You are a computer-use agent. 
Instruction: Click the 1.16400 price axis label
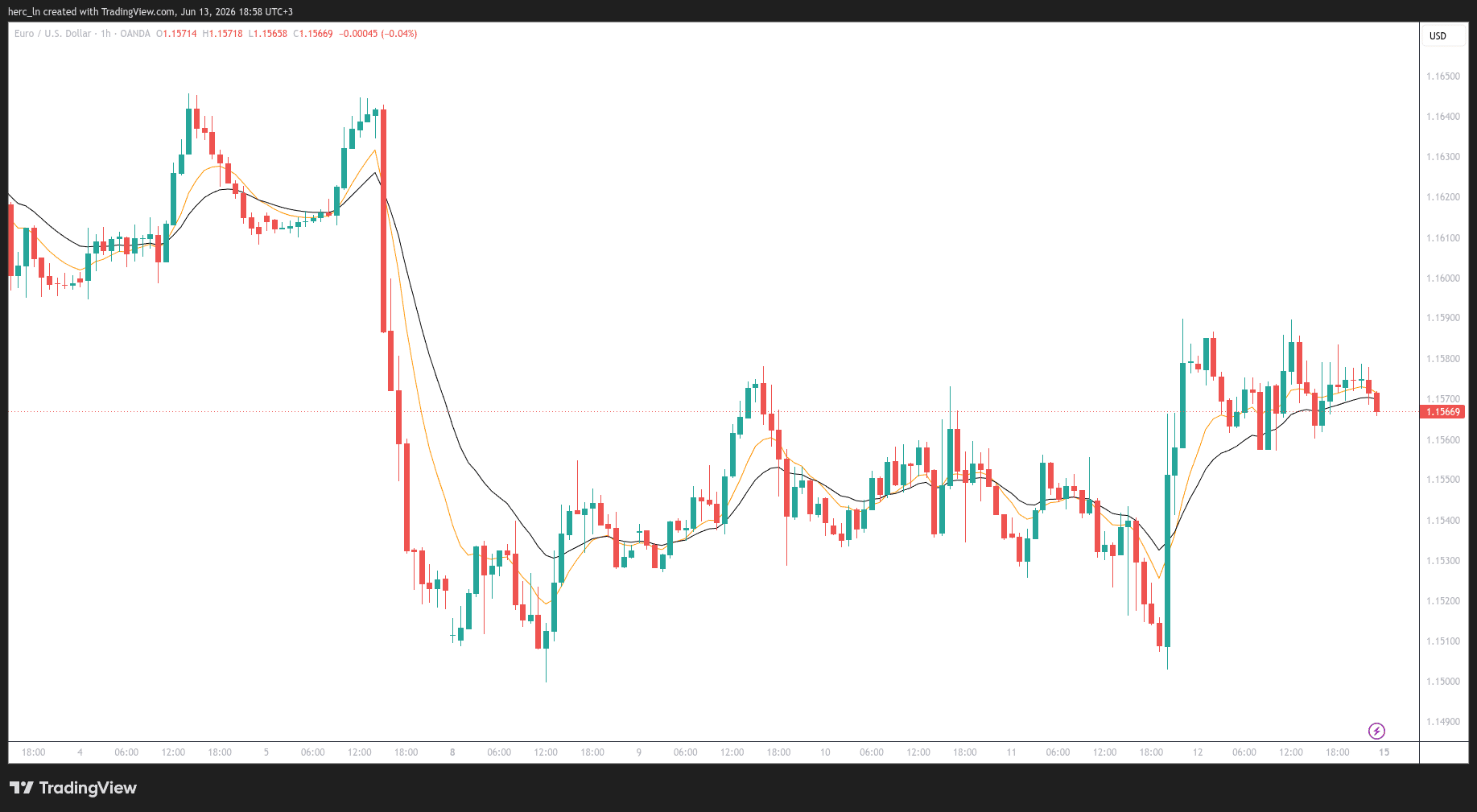point(1442,117)
